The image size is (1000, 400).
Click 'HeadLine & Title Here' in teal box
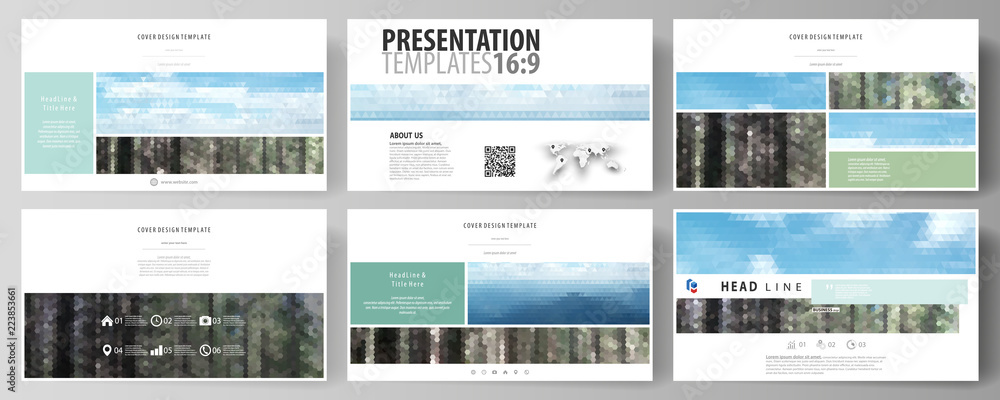coord(408,279)
